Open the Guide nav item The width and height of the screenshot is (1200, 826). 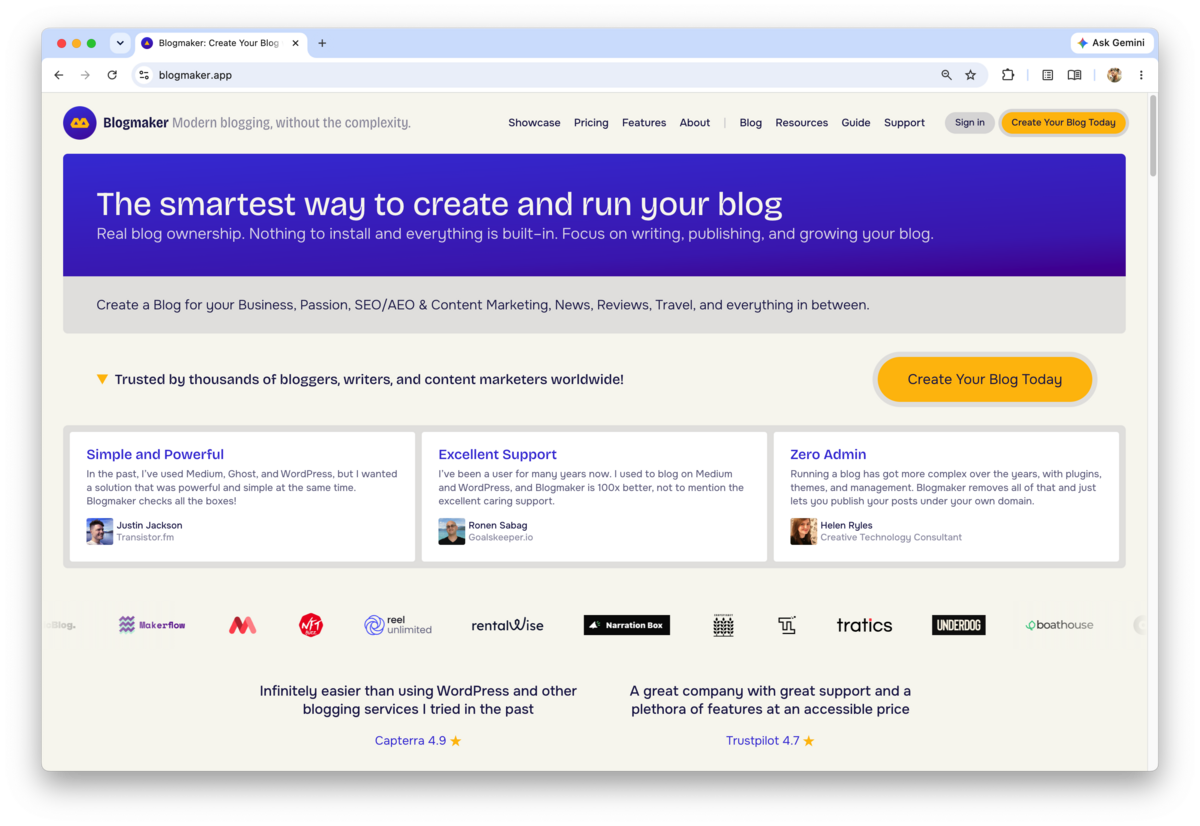tap(856, 123)
